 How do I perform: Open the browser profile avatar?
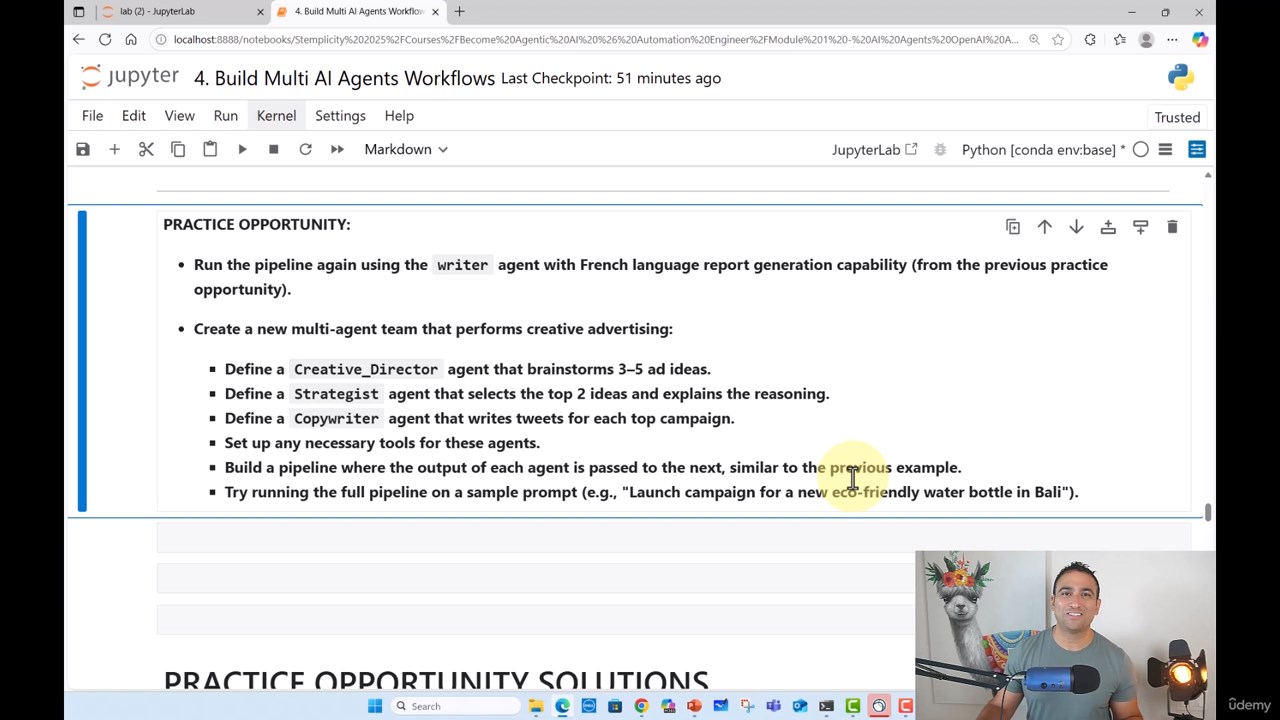(x=1147, y=40)
